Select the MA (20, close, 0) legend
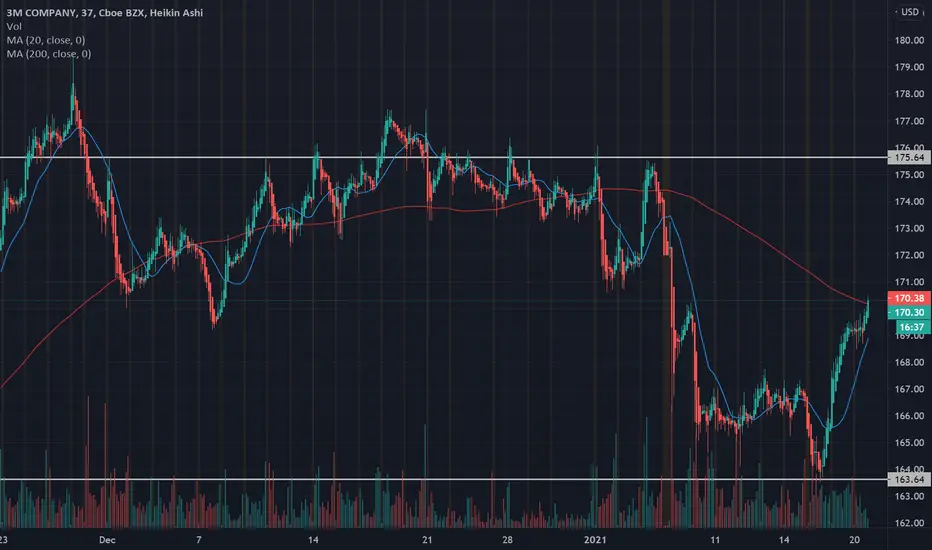 pyautogui.click(x=46, y=40)
